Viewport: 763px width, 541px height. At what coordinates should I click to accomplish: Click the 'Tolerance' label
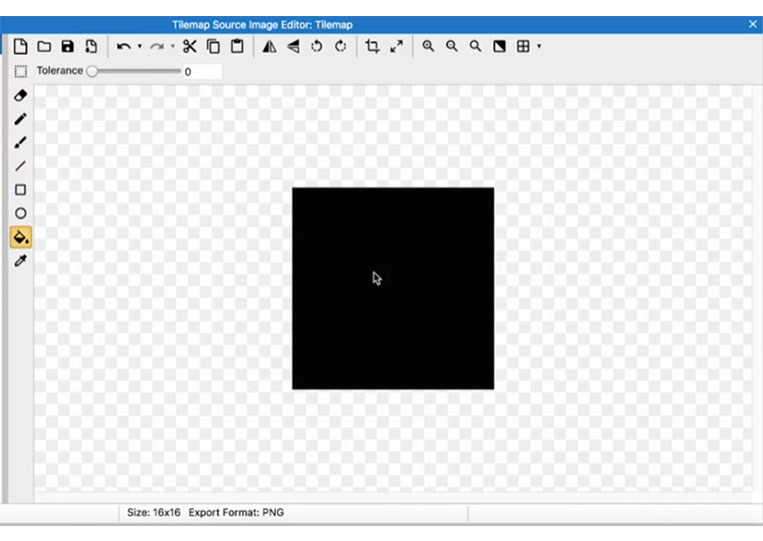60,71
